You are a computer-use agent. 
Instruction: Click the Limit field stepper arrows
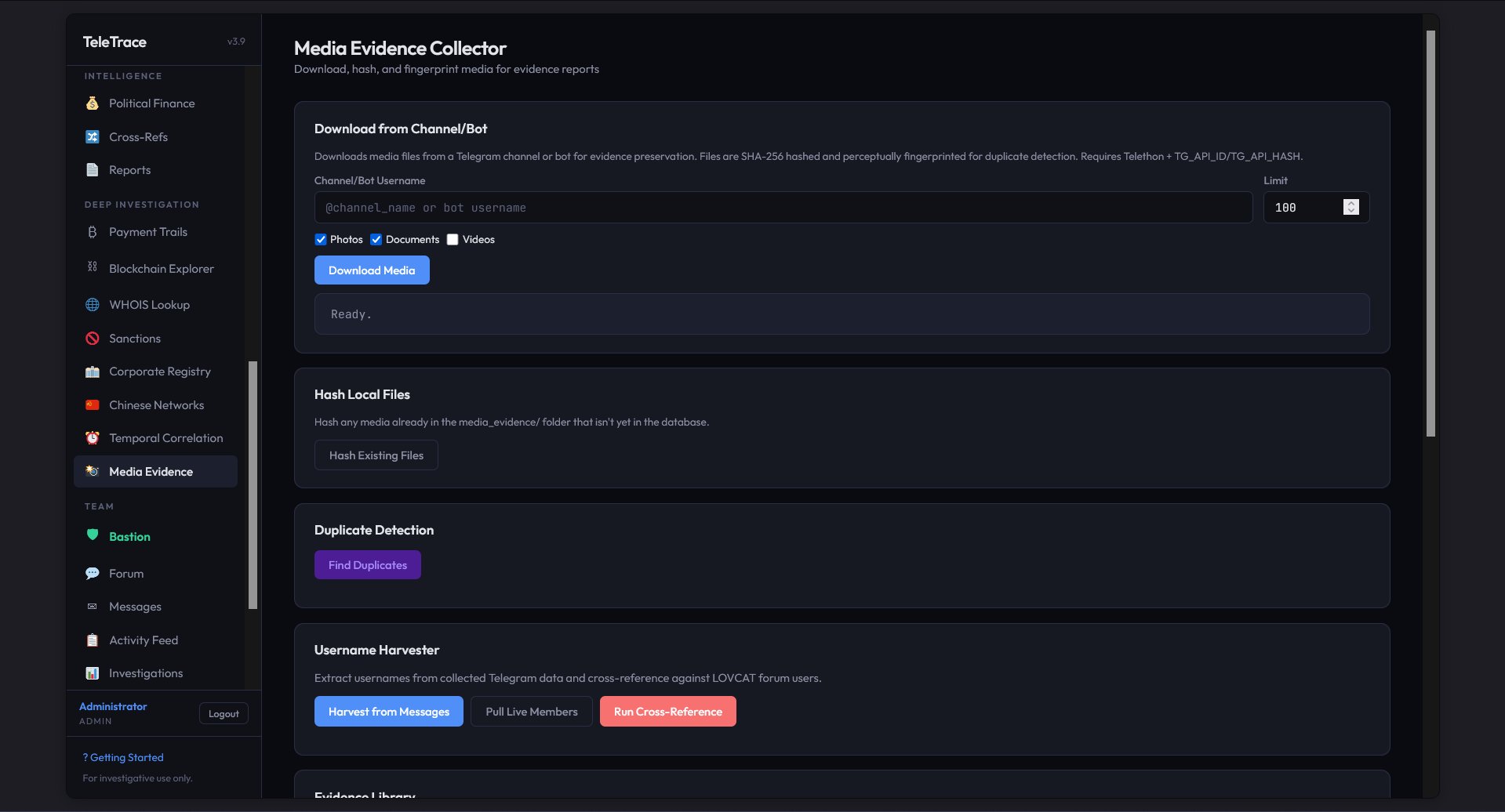[1351, 207]
